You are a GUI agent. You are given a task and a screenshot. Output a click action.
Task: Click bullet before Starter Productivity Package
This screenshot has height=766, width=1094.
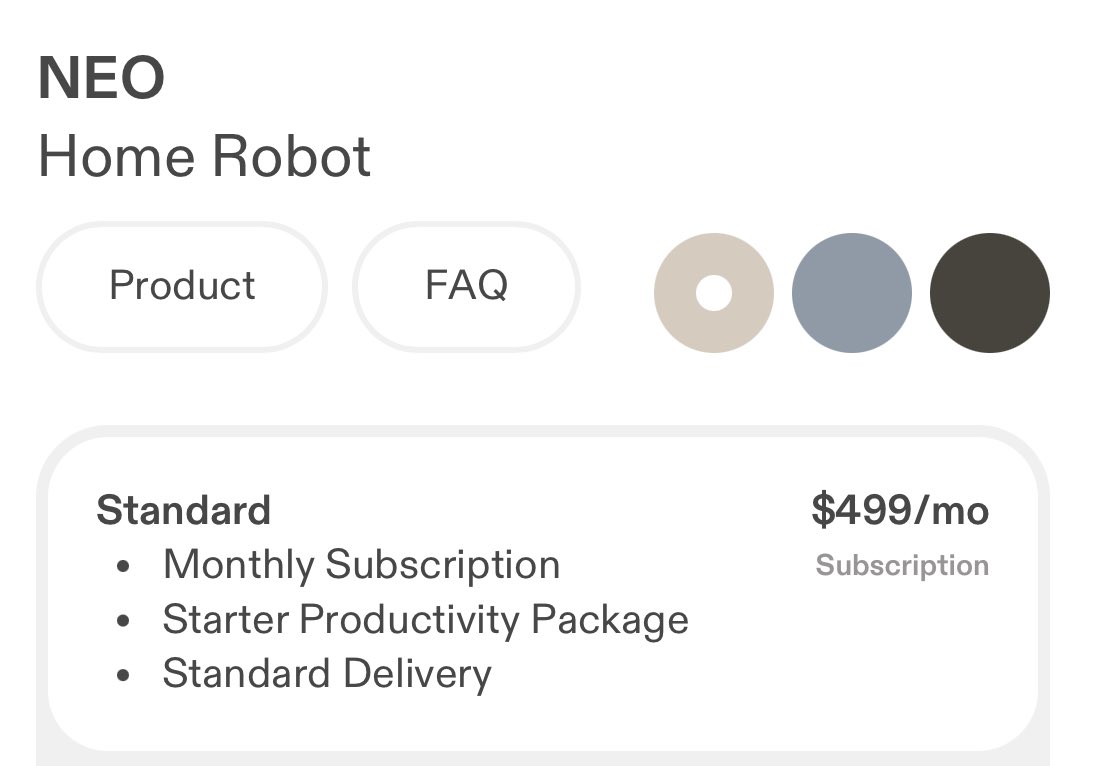[123, 622]
